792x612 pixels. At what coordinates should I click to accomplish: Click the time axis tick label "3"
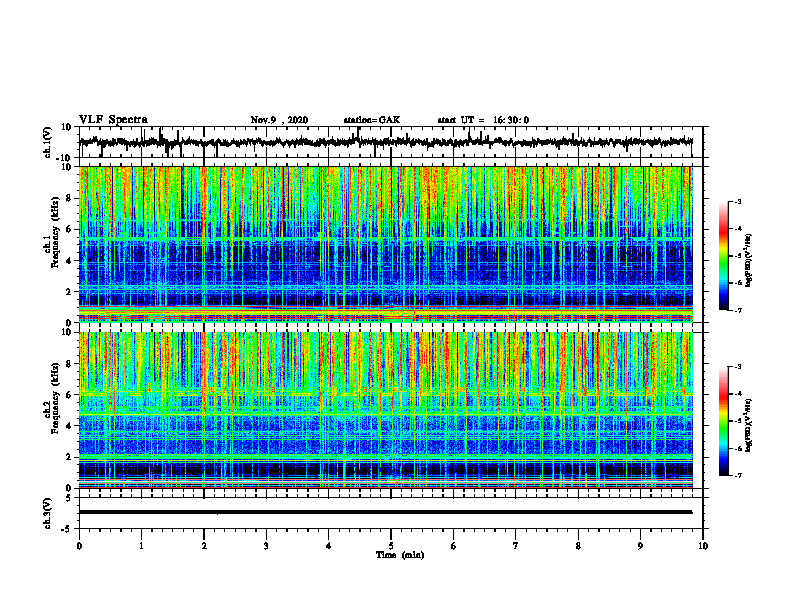click(x=266, y=546)
